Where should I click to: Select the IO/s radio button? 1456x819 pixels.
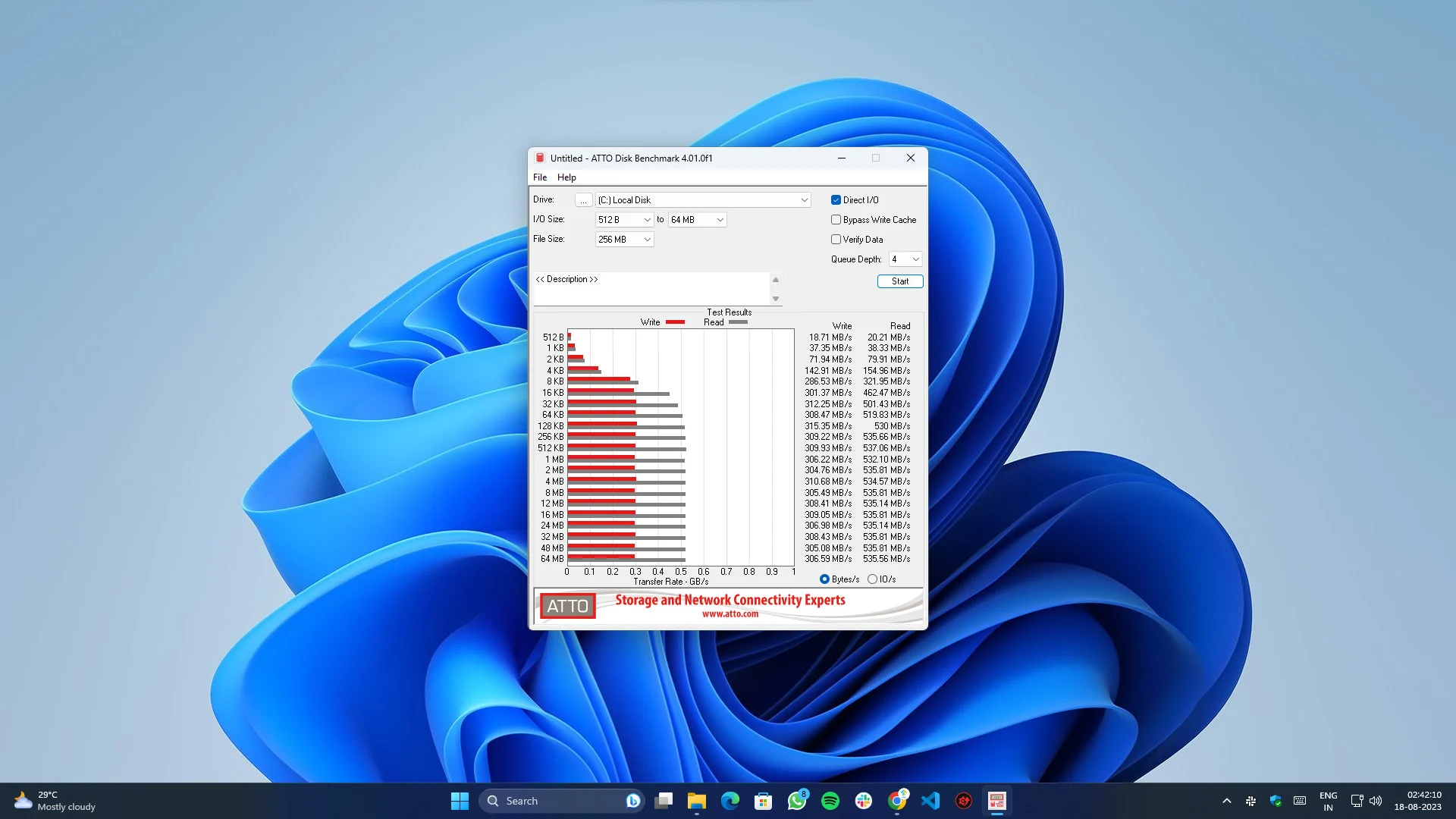click(x=872, y=579)
